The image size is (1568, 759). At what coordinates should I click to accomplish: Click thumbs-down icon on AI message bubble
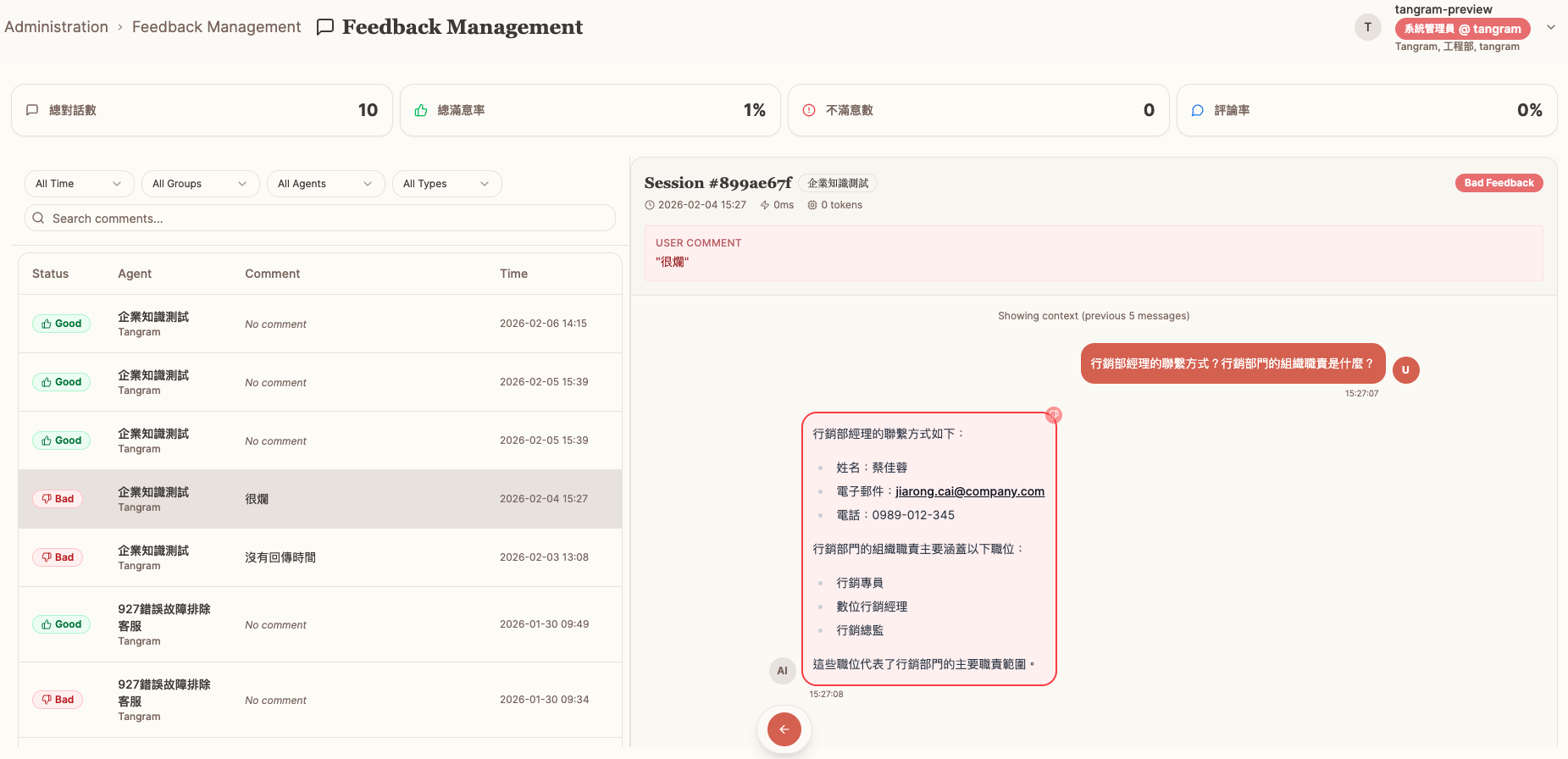point(1053,415)
